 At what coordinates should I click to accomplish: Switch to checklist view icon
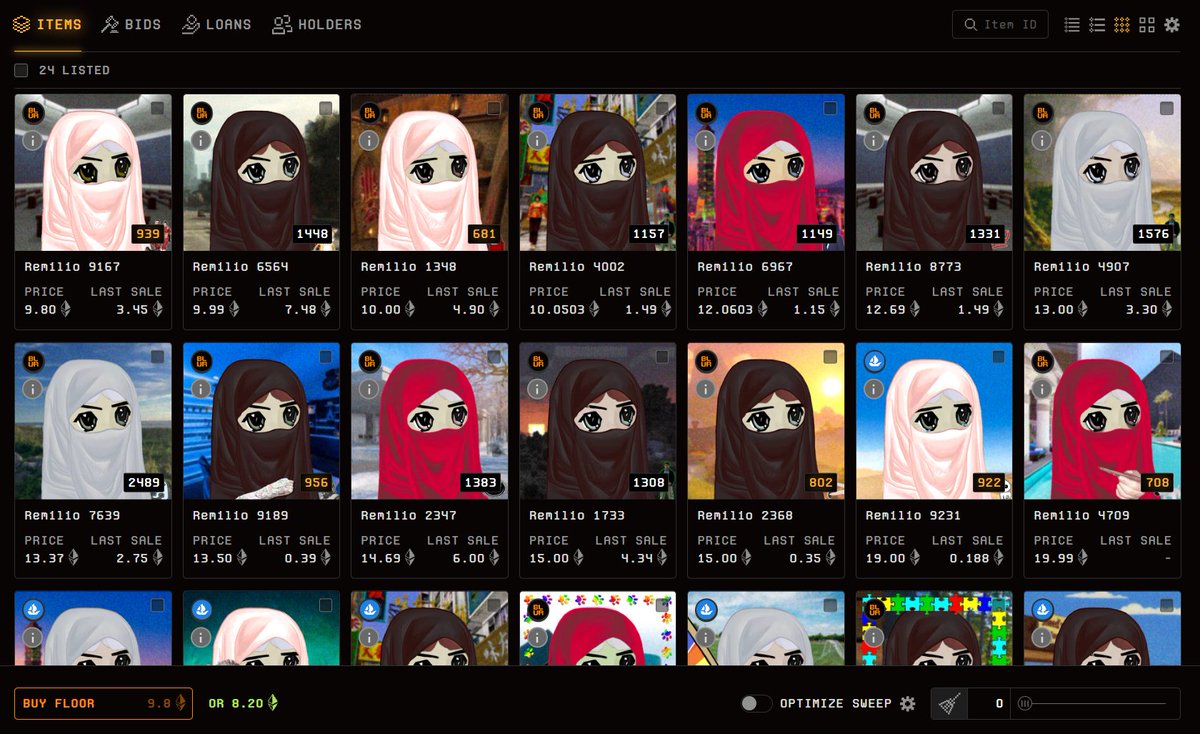1097,24
